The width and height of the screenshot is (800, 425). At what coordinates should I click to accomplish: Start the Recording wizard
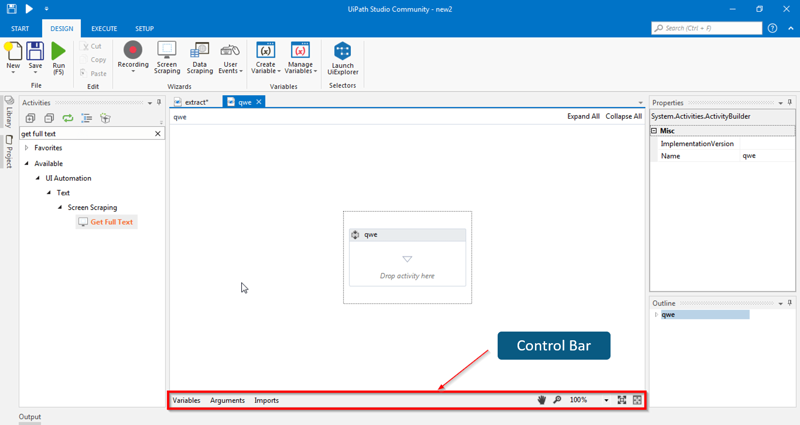(x=133, y=57)
